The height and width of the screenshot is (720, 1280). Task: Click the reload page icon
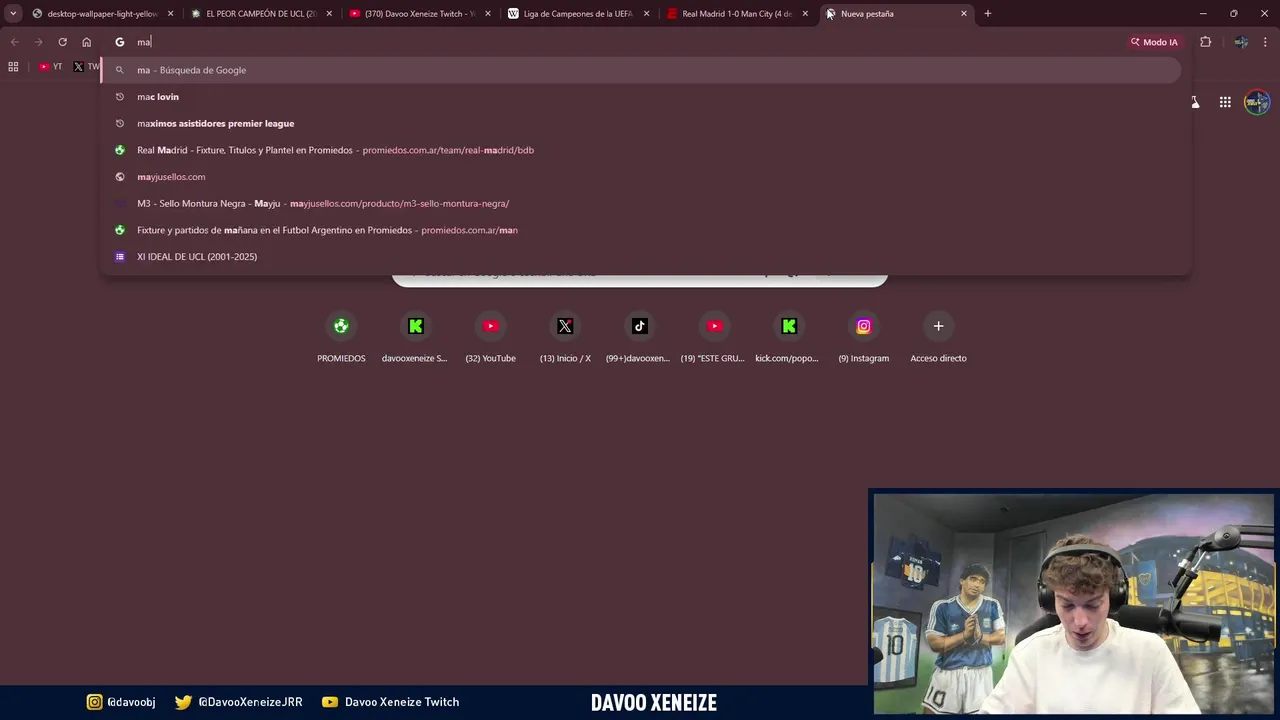tap(62, 42)
